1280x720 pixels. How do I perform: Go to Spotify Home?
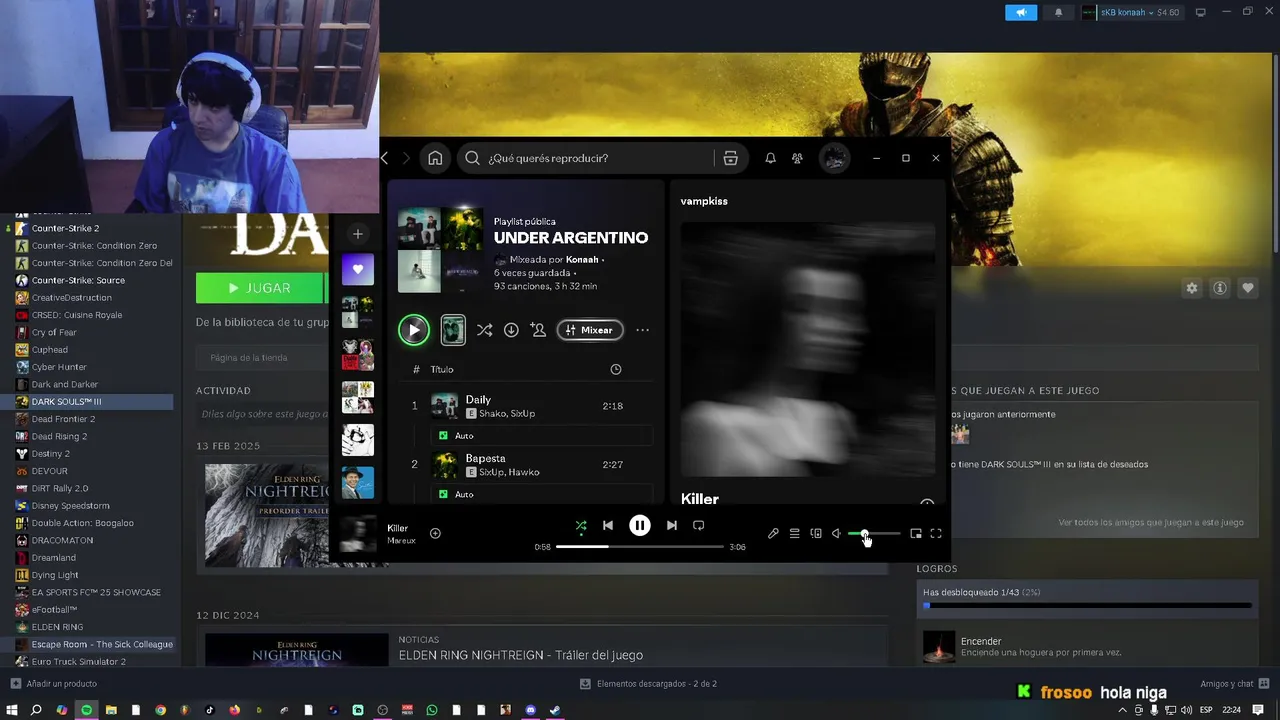coord(435,158)
